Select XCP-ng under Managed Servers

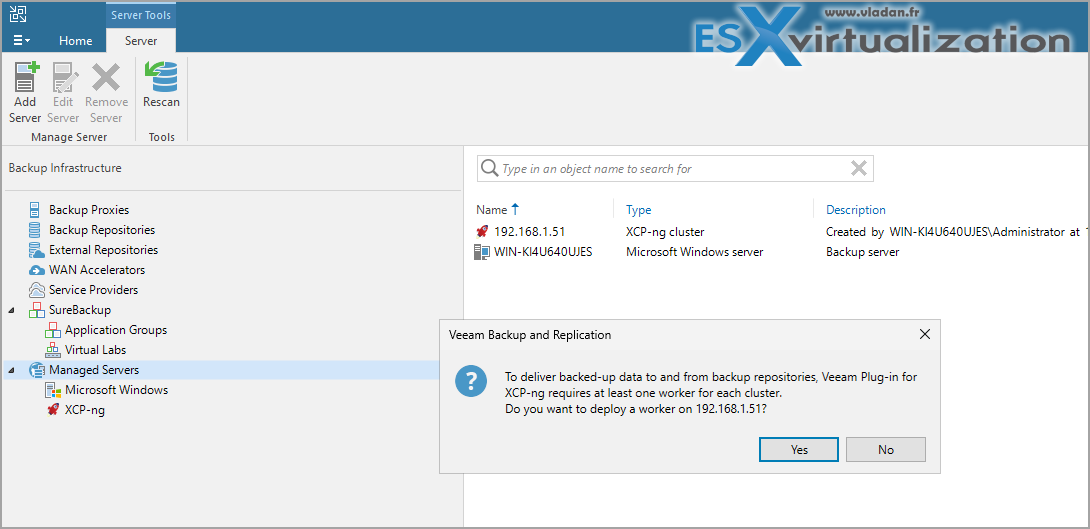84,410
